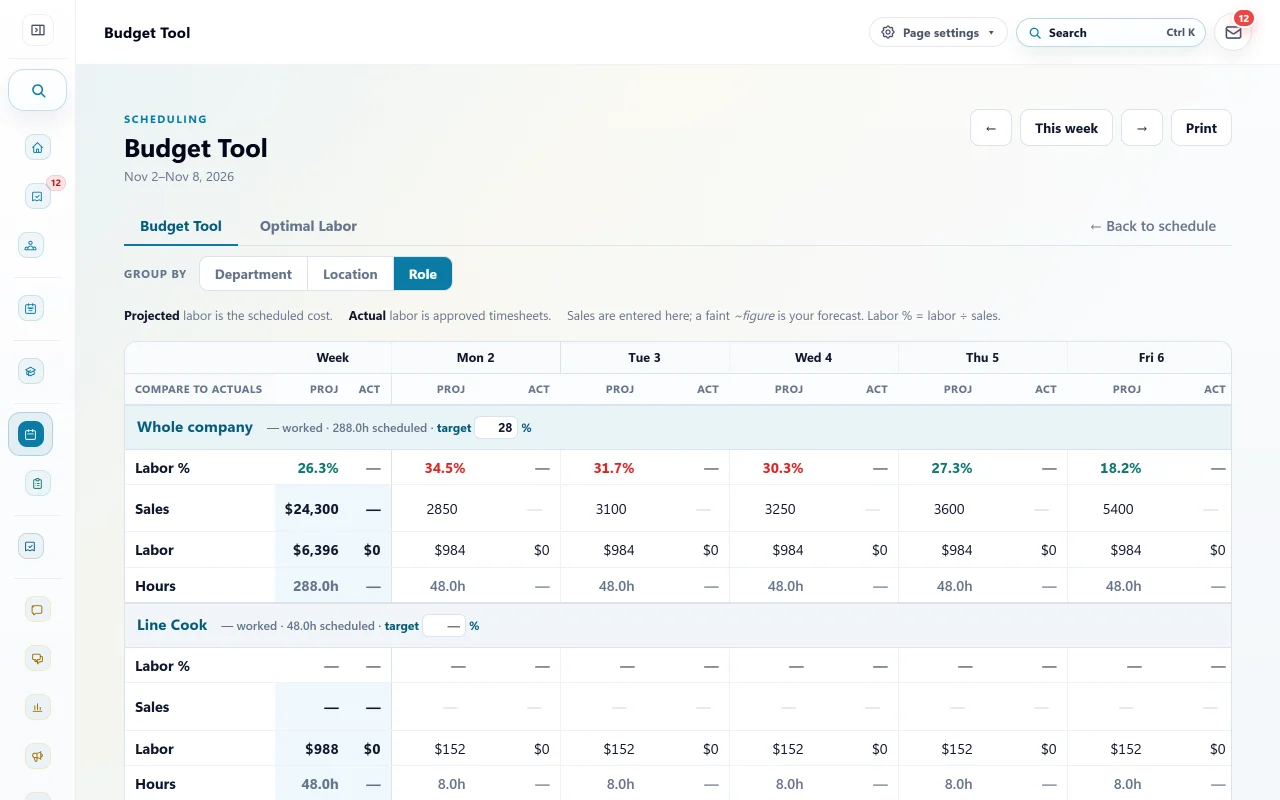Group by Department
This screenshot has width=1280, height=800.
(x=253, y=274)
